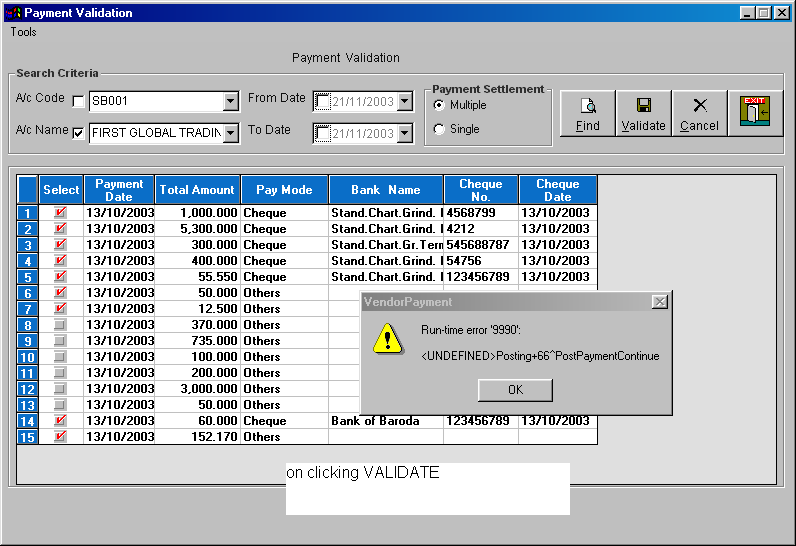Click row header number 10

point(28,356)
